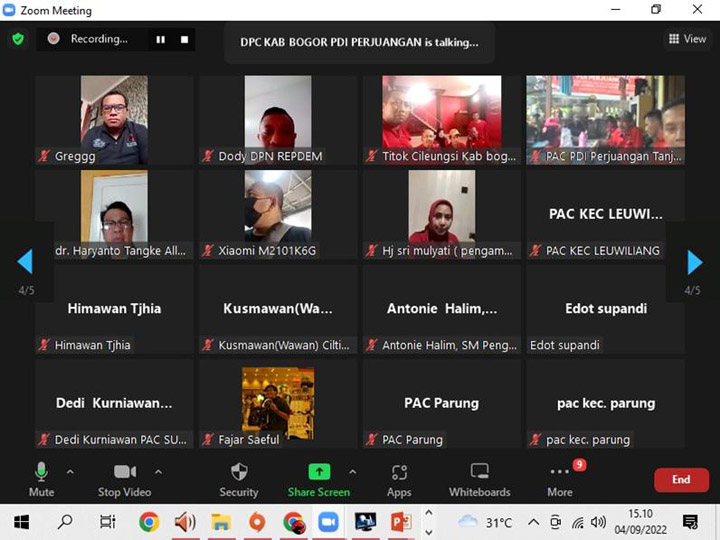Screen dimensions: 720x540
Task: Expand audio options arrow beside Mute
Action: pyautogui.click(x=70, y=472)
